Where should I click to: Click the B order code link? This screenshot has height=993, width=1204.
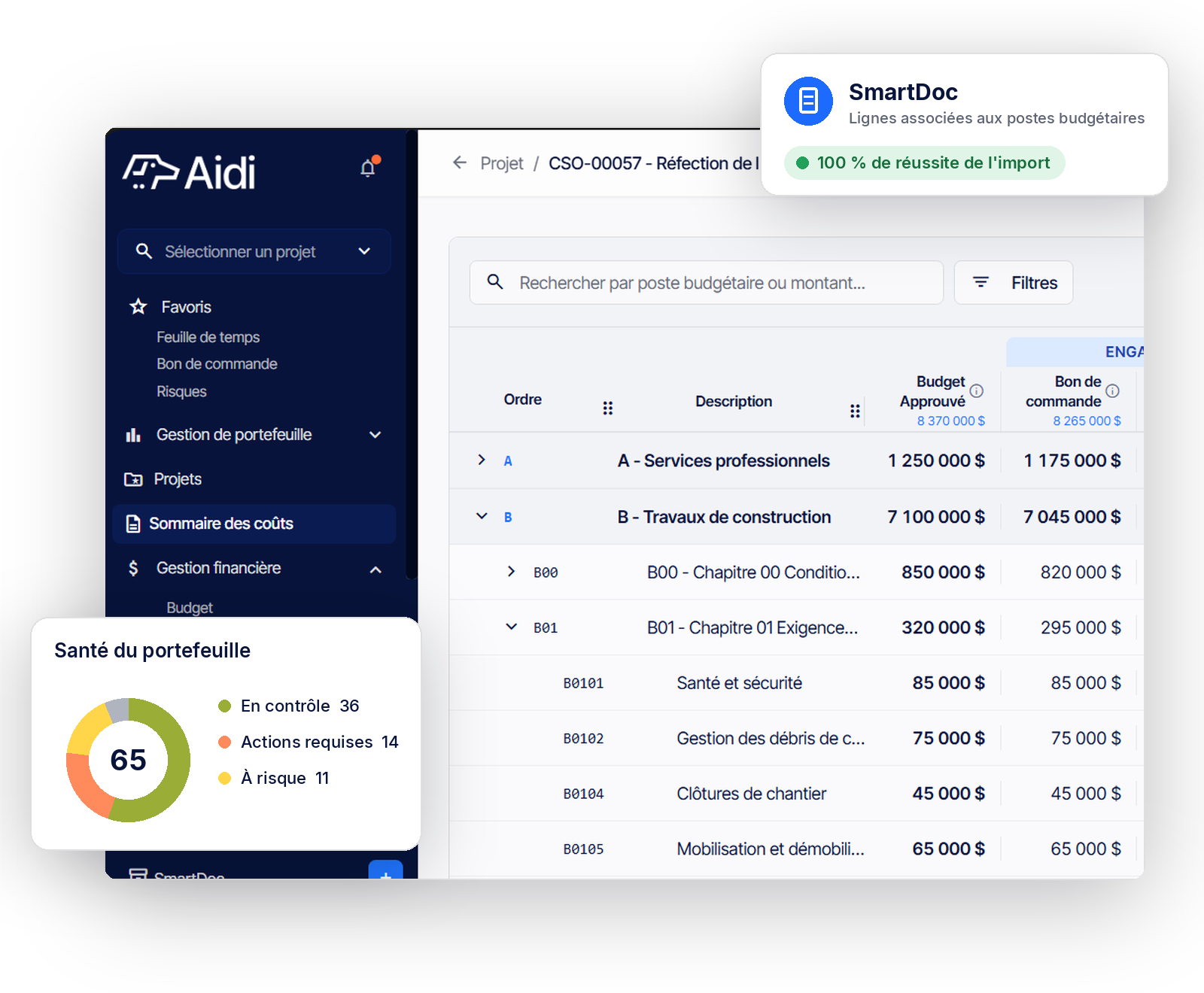click(x=508, y=518)
